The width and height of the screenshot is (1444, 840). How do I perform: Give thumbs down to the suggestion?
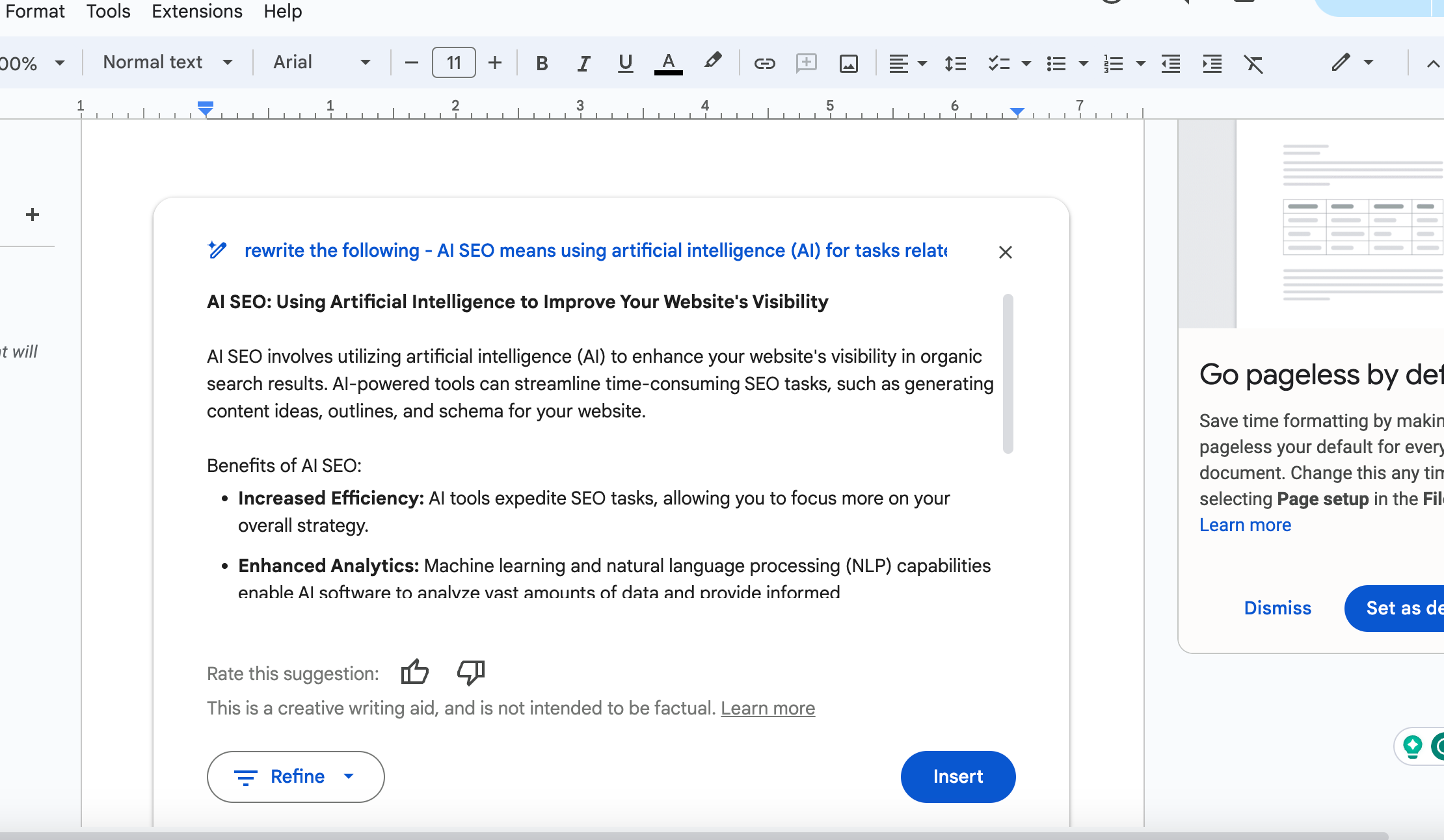click(471, 672)
